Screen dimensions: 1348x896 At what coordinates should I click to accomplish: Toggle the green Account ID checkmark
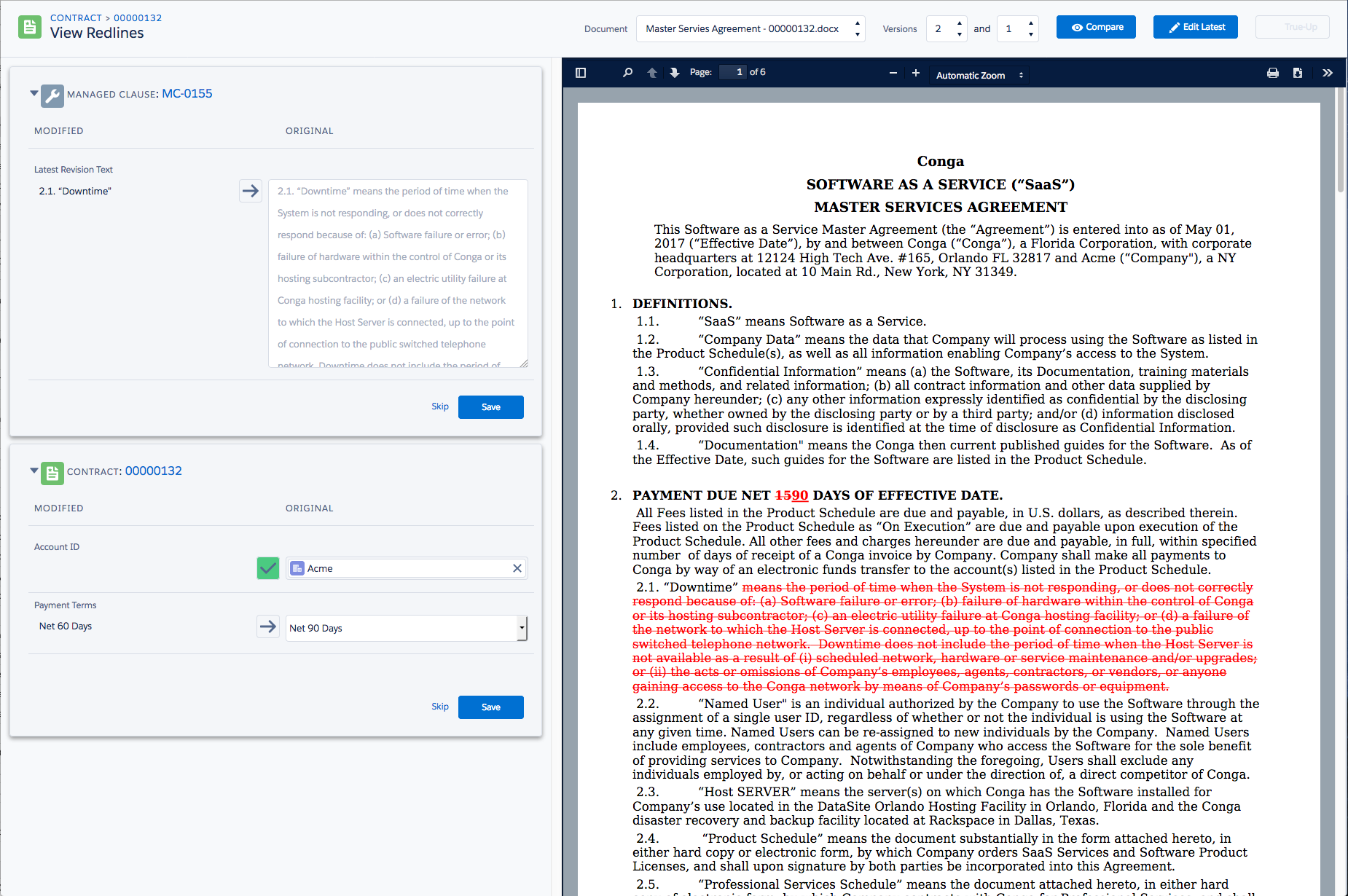point(268,568)
